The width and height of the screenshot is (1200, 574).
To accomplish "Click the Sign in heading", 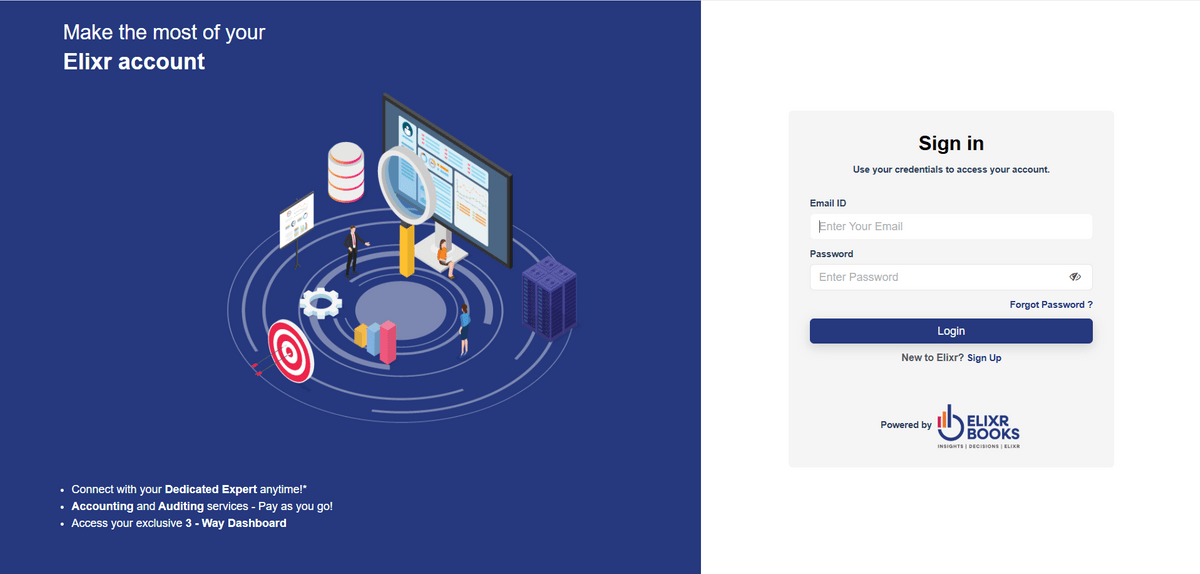I will tap(951, 144).
